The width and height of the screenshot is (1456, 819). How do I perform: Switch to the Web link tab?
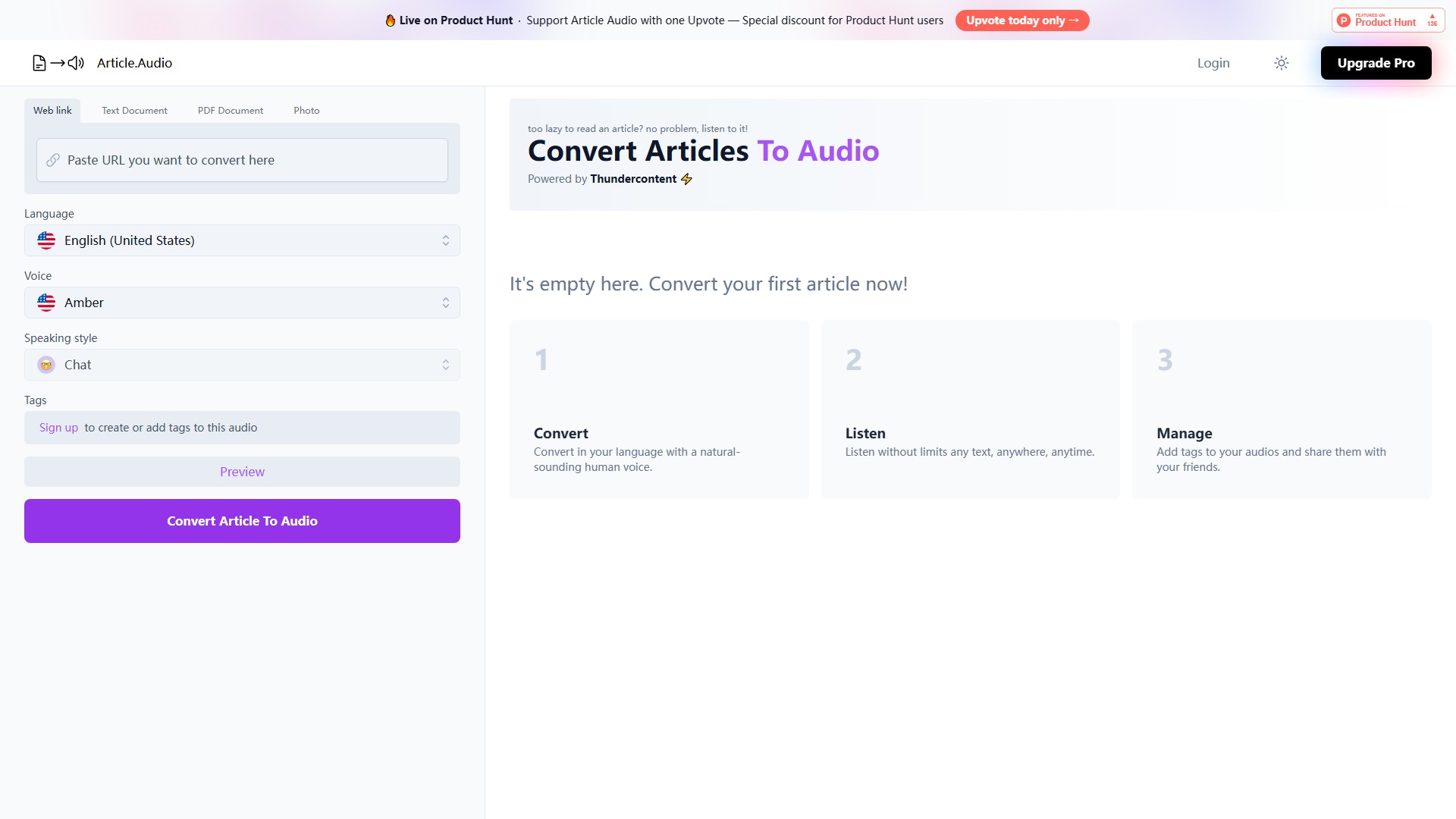[52, 110]
